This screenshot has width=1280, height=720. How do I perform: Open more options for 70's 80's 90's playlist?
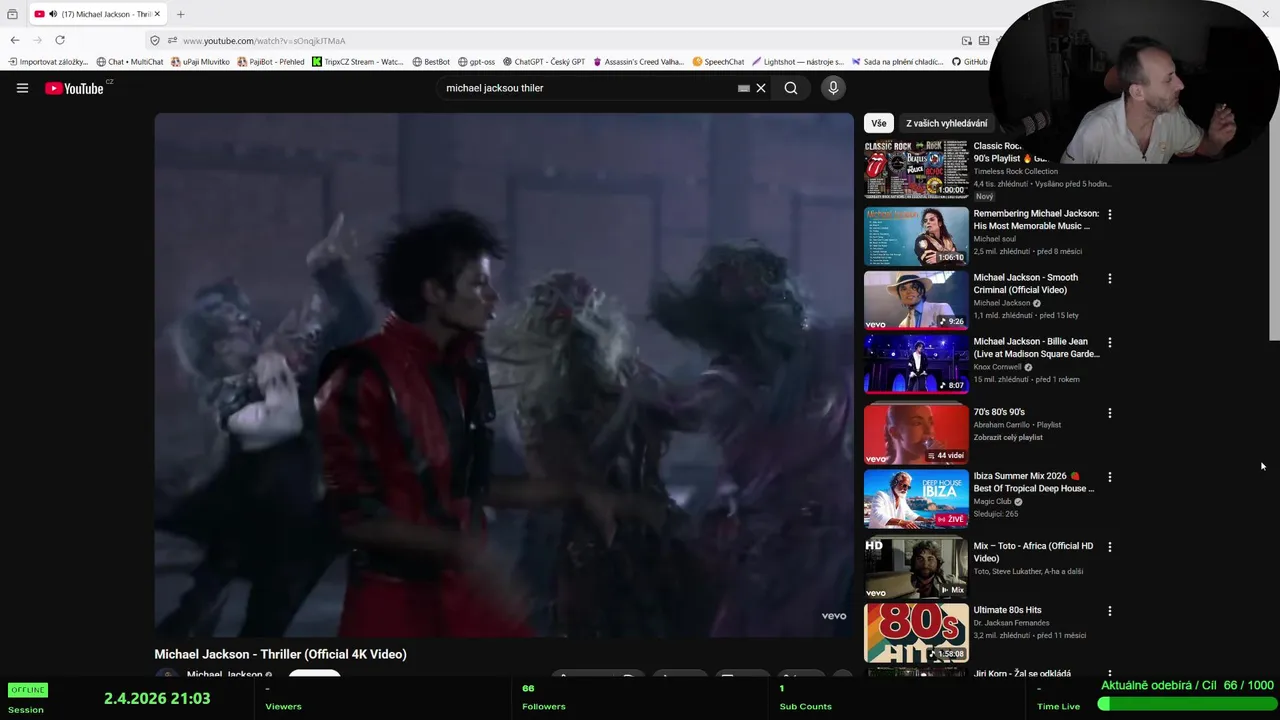(1109, 412)
